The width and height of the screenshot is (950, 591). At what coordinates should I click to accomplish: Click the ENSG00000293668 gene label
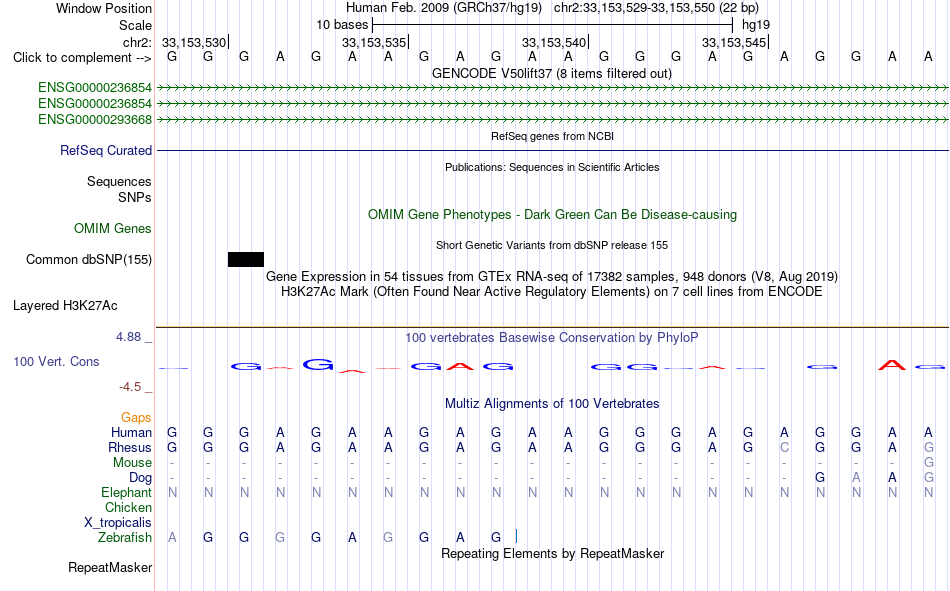point(95,119)
